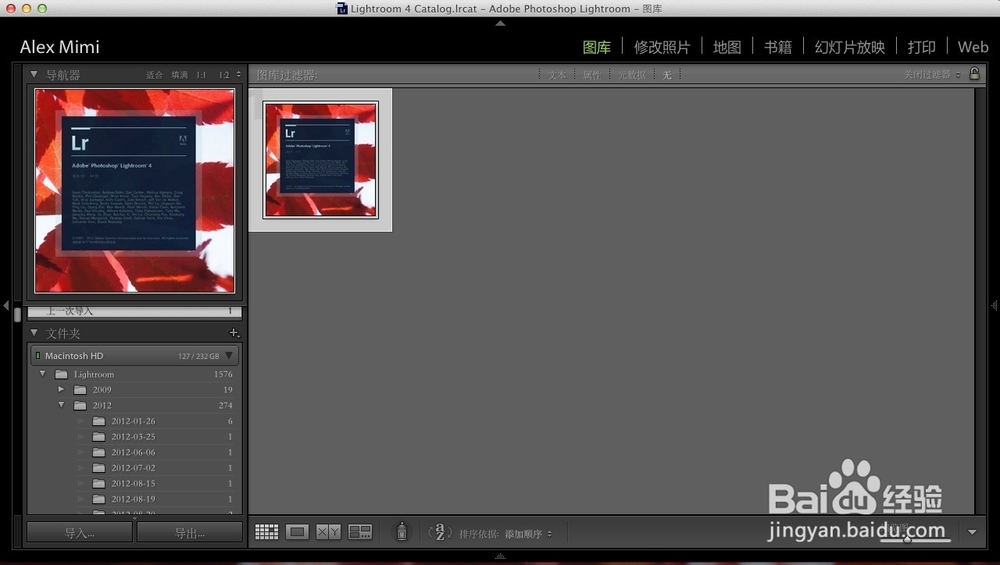Show the right panel with edge arrow
1000x565 pixels.
tap(994, 305)
